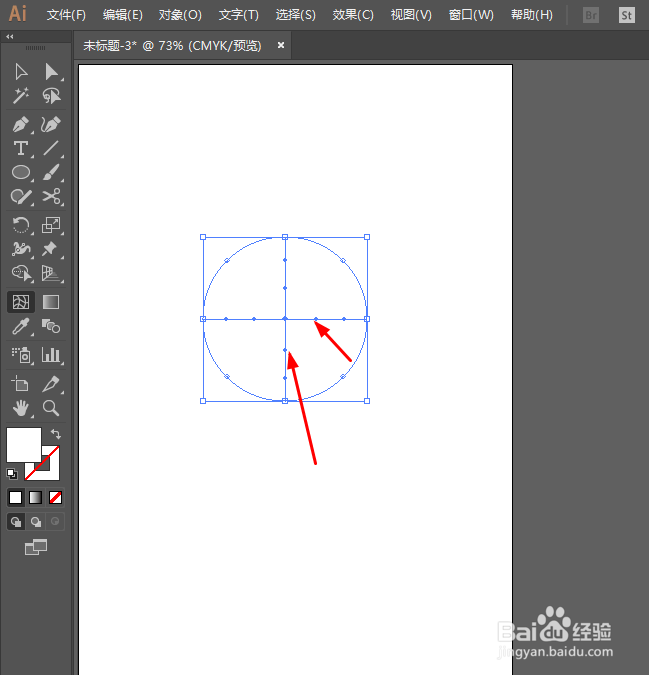Select the Gradient tool

tap(51, 302)
